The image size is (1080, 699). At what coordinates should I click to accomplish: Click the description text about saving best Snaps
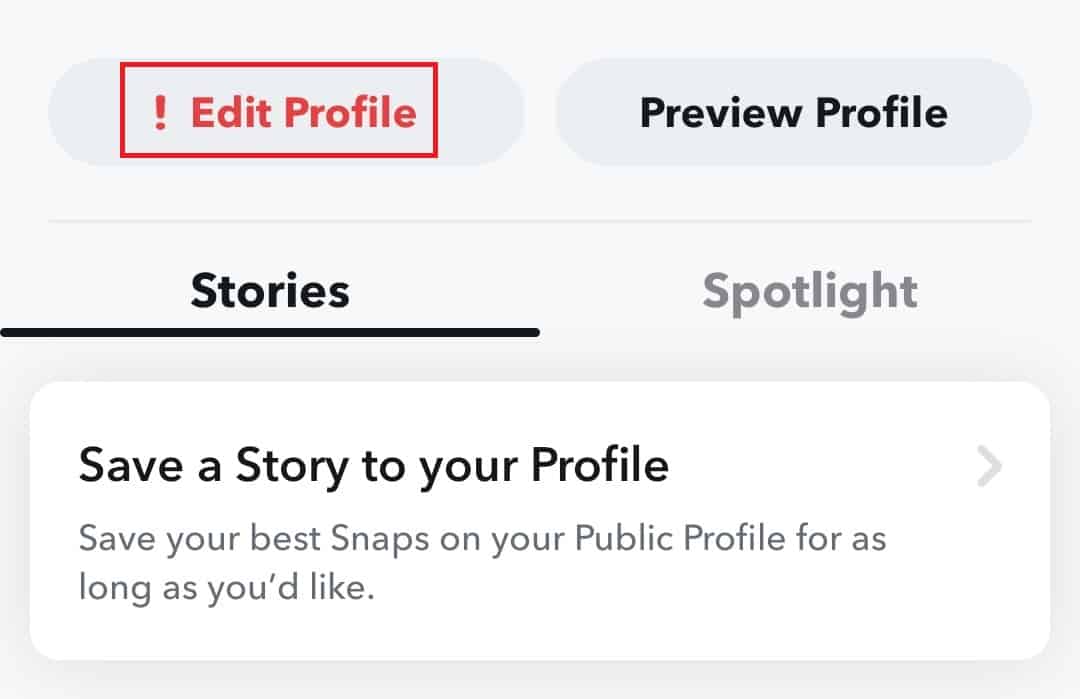tap(482, 540)
